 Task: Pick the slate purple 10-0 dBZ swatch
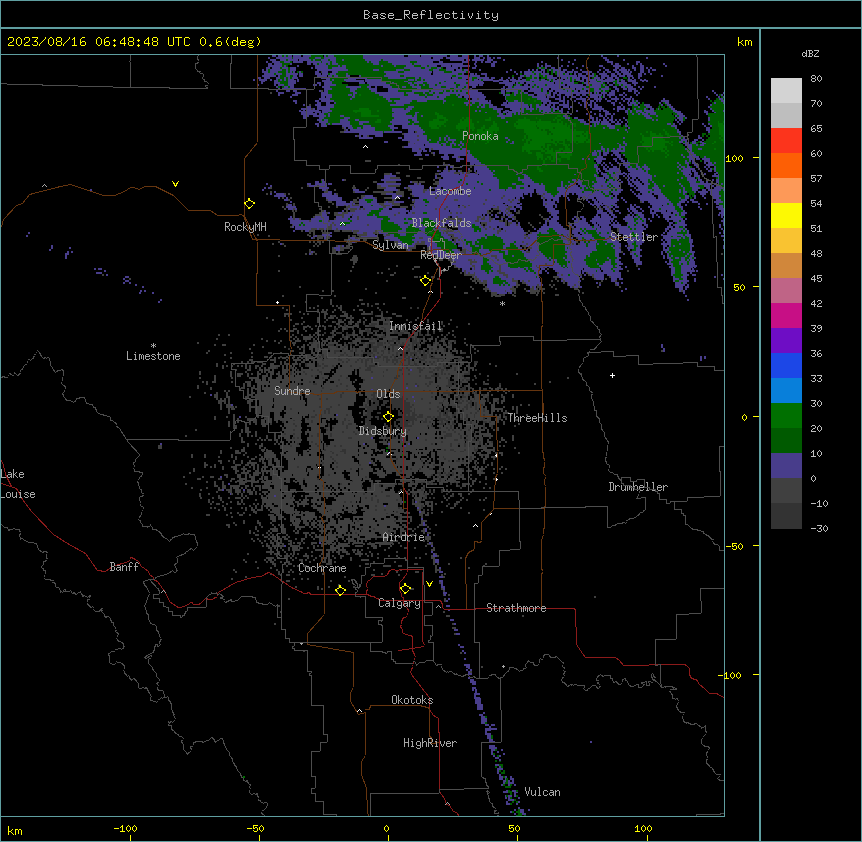pos(786,466)
